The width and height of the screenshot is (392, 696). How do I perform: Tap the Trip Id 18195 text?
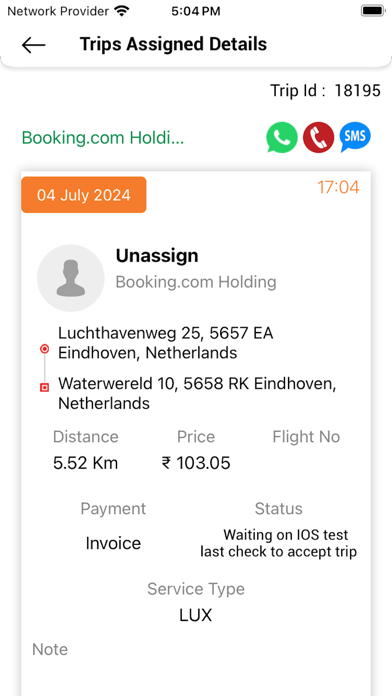click(x=325, y=91)
